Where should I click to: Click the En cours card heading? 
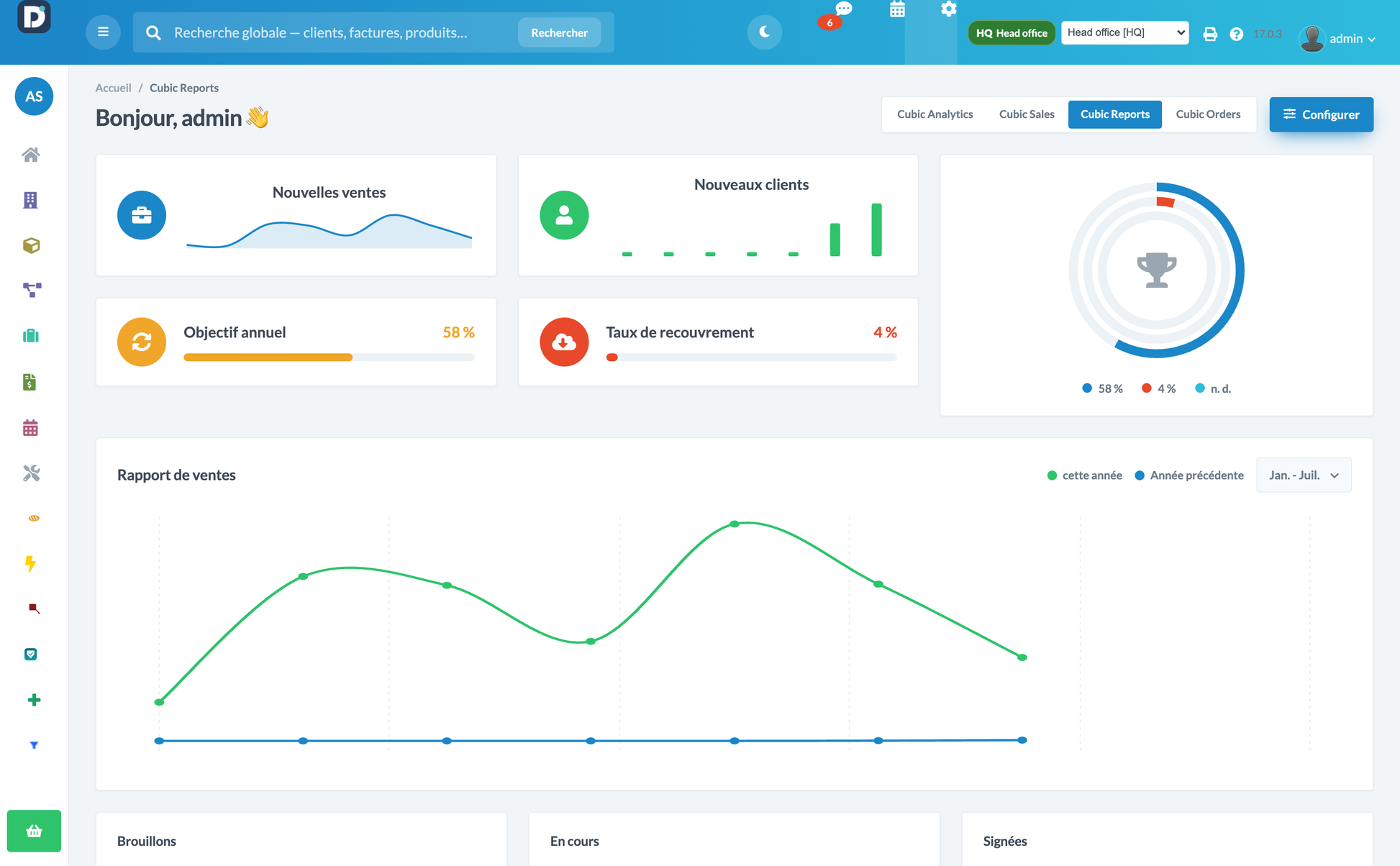click(x=574, y=841)
